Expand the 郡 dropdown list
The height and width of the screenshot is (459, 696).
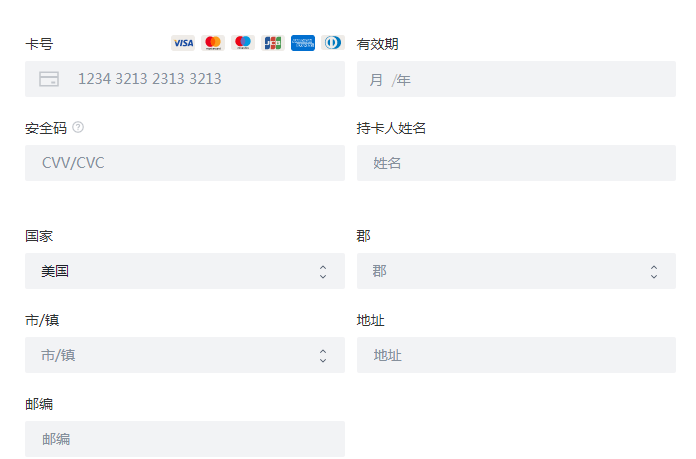pyautogui.click(x=516, y=271)
